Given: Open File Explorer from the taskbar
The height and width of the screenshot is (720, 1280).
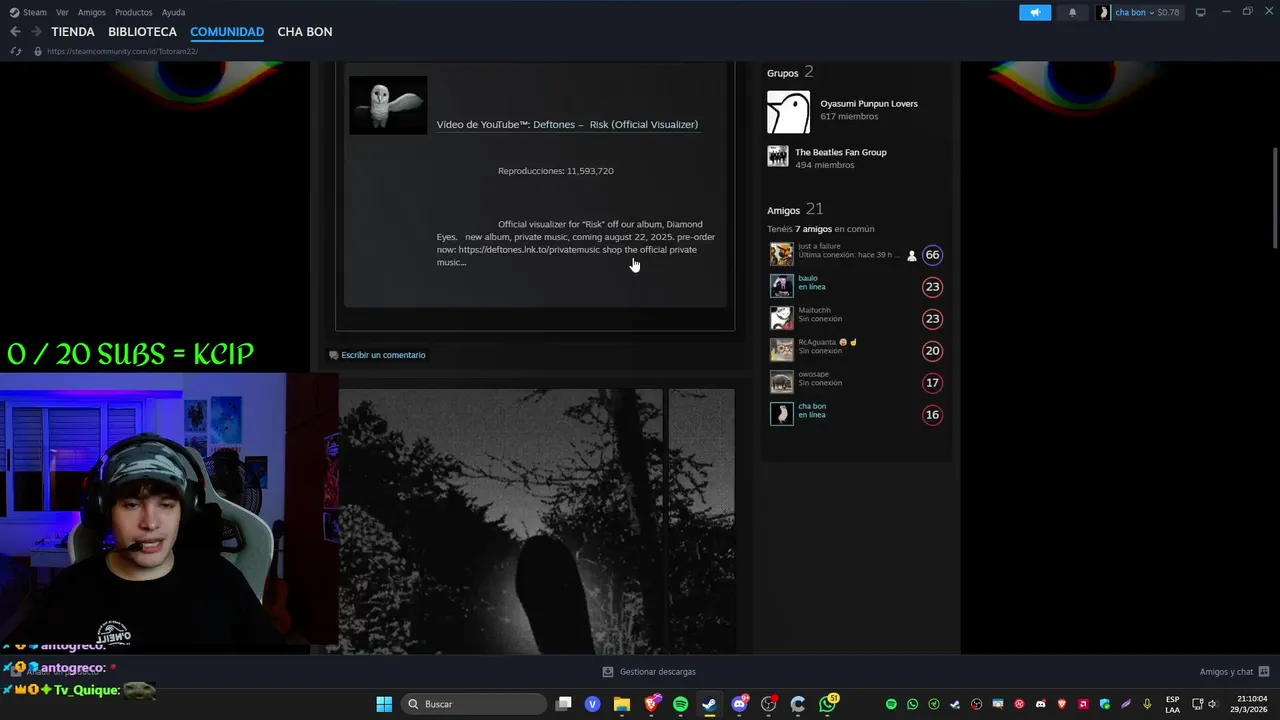Looking at the screenshot, I should point(622,704).
